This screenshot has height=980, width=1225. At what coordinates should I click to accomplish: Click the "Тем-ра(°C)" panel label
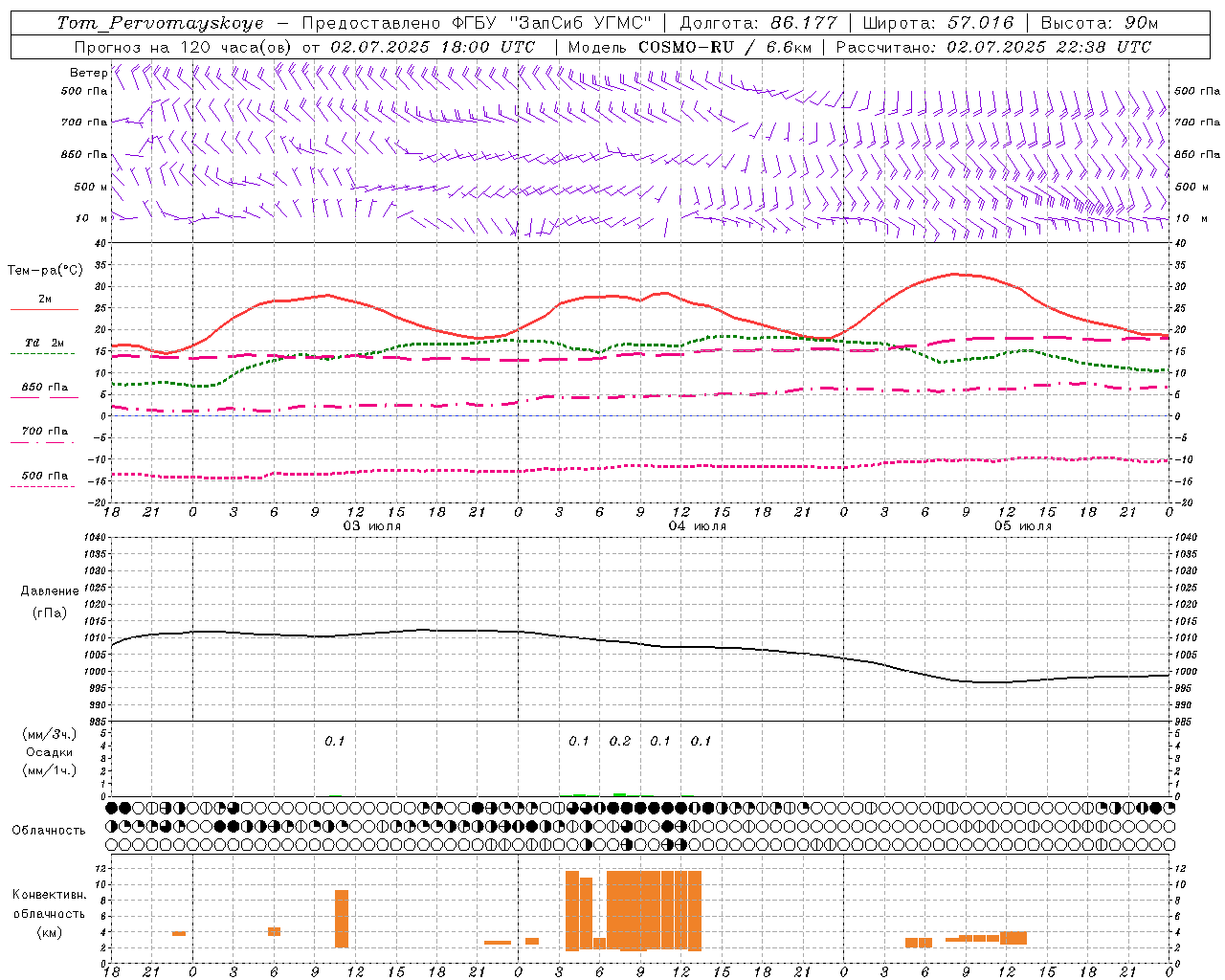(x=45, y=271)
